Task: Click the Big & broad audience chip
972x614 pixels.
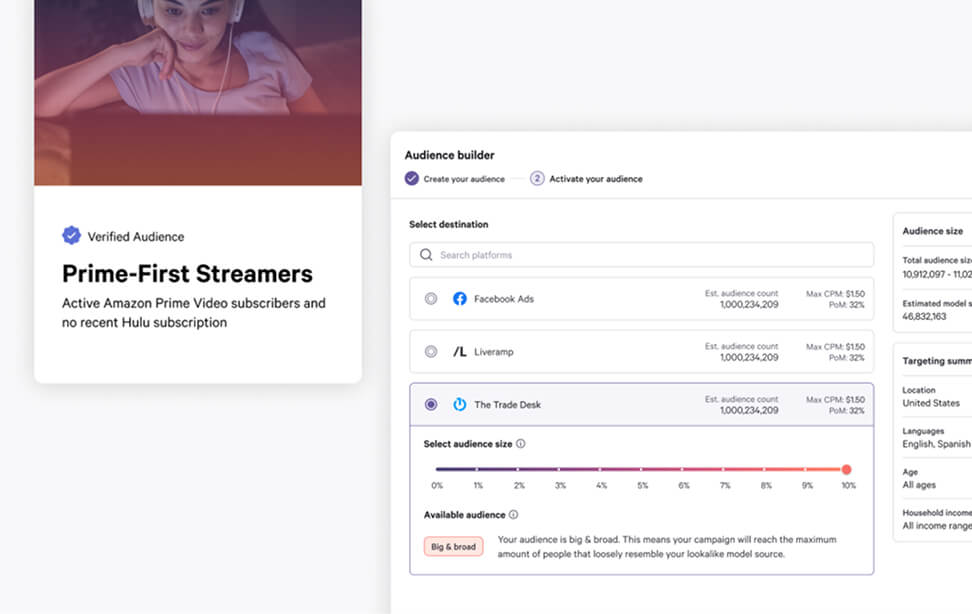Action: coord(452,546)
